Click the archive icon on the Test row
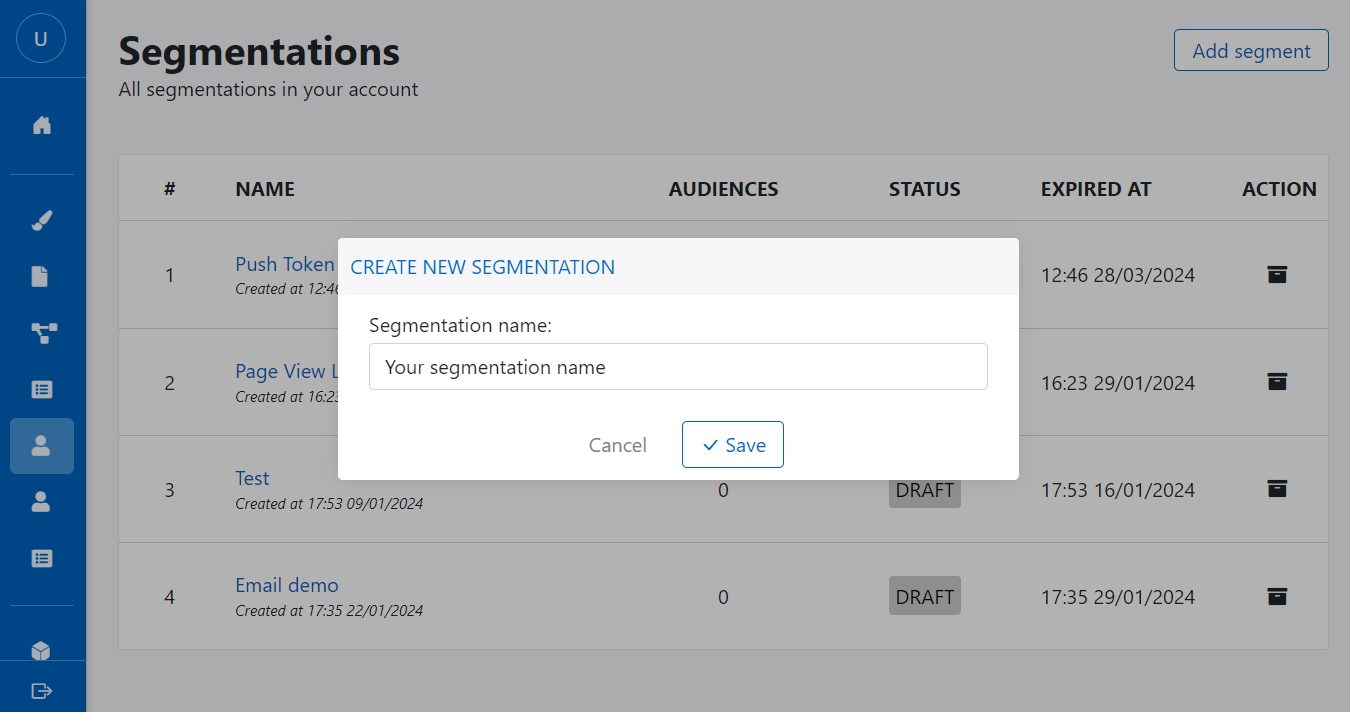 tap(1277, 489)
